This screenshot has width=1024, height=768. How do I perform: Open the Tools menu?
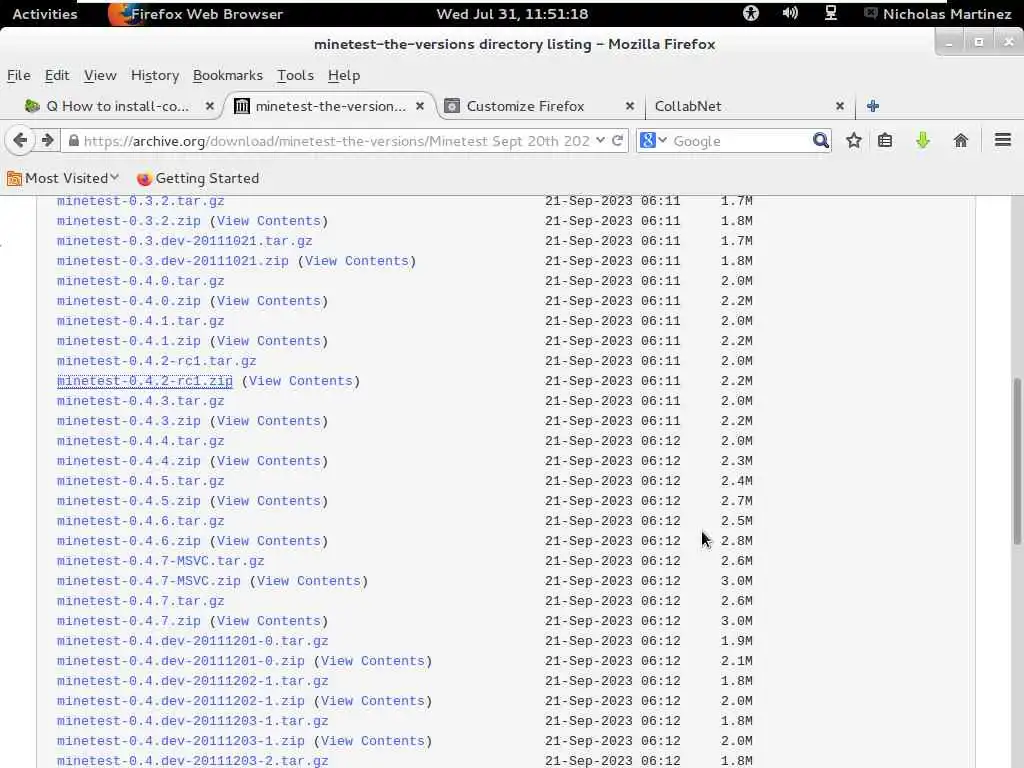[295, 75]
